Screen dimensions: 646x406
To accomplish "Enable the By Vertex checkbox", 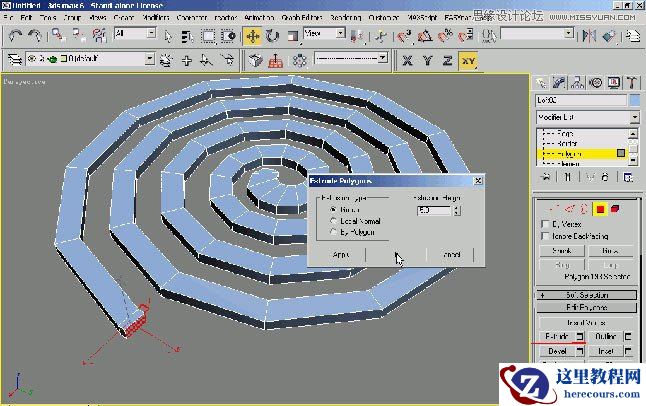I will point(545,224).
